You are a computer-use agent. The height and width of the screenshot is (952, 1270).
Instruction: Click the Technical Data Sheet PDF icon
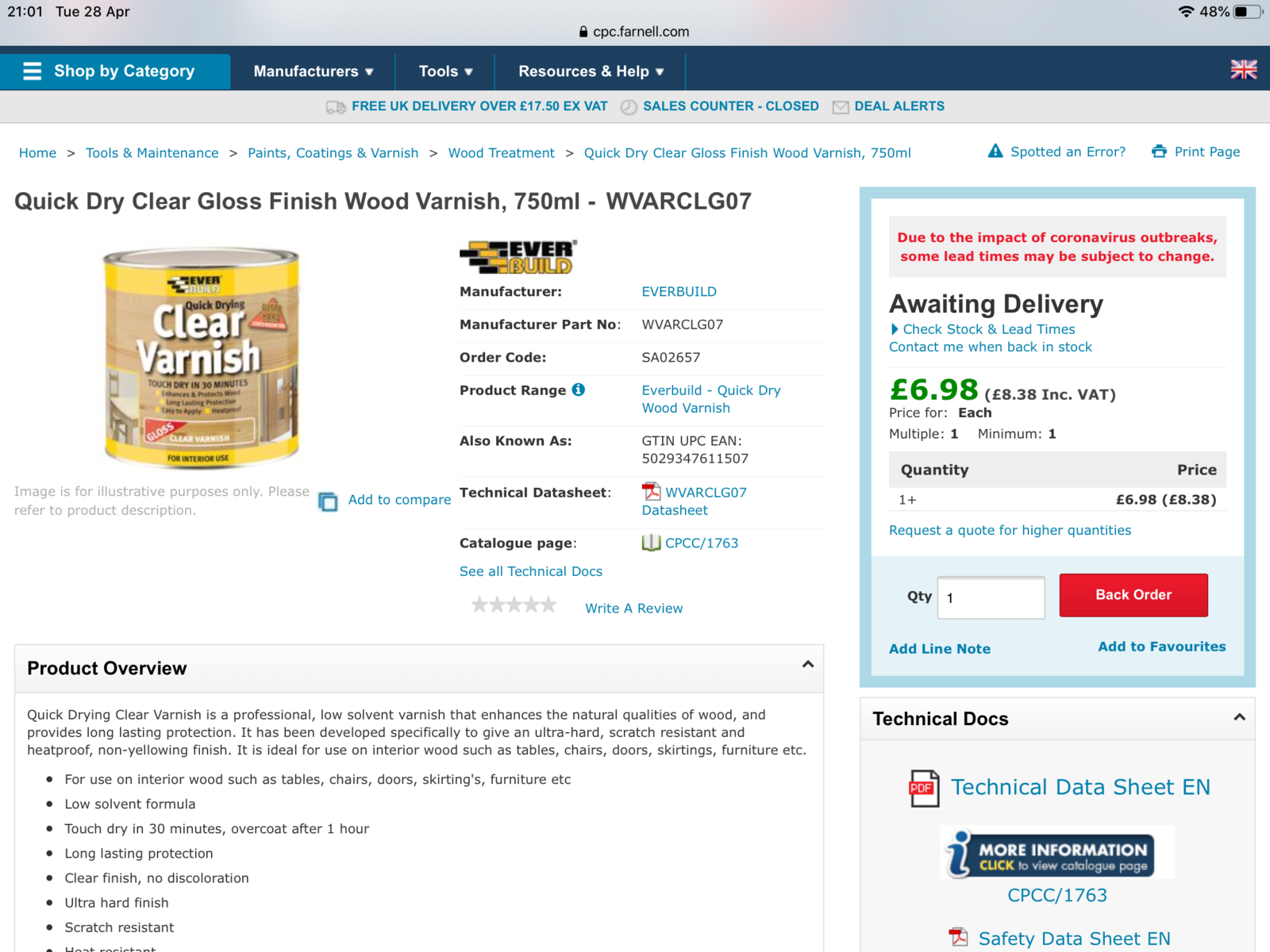924,788
